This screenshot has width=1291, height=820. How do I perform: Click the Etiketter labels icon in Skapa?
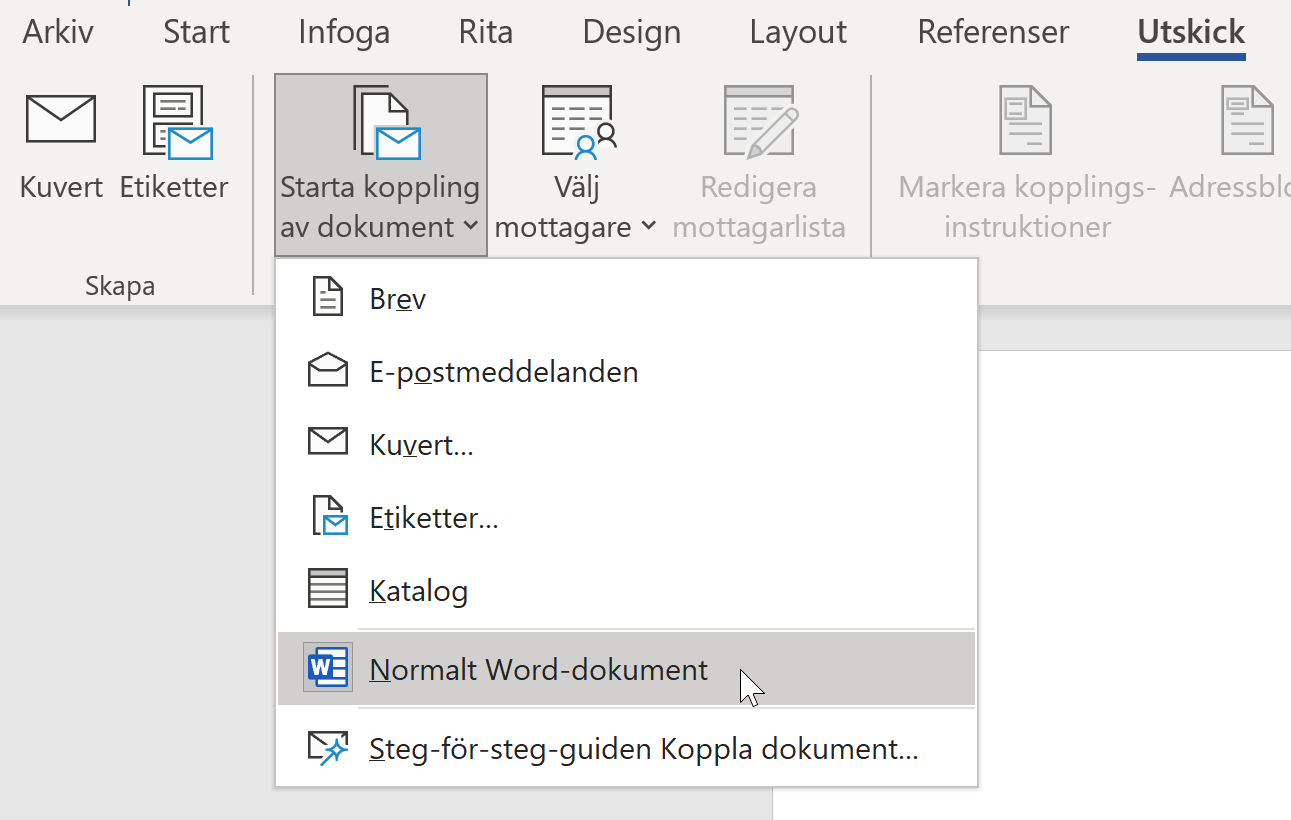pos(177,122)
